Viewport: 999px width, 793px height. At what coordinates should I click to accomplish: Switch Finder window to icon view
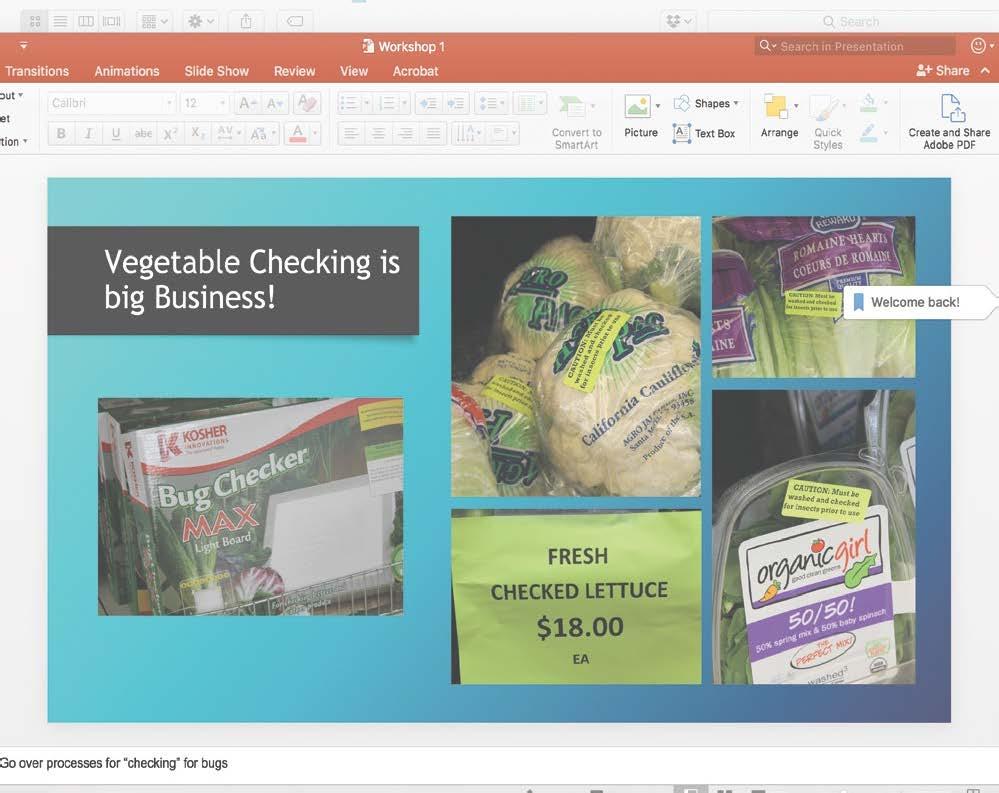pyautogui.click(x=35, y=22)
